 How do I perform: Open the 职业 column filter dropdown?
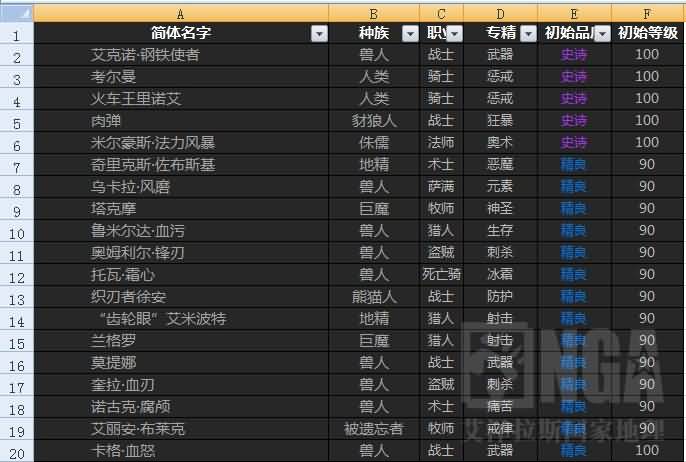tap(455, 34)
